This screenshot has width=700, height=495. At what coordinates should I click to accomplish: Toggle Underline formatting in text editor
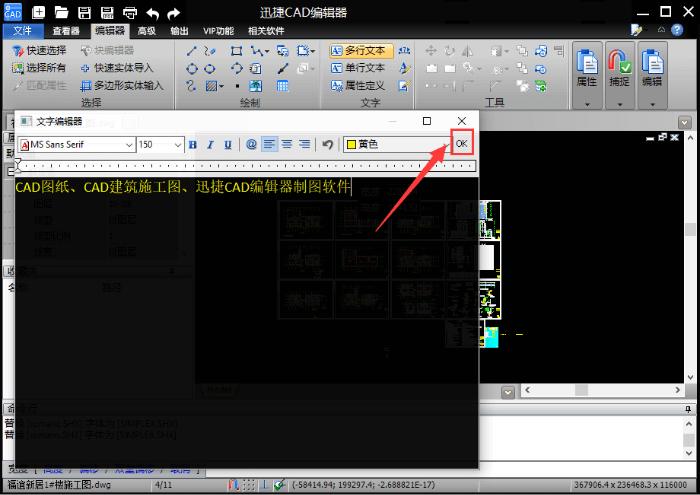coord(228,145)
